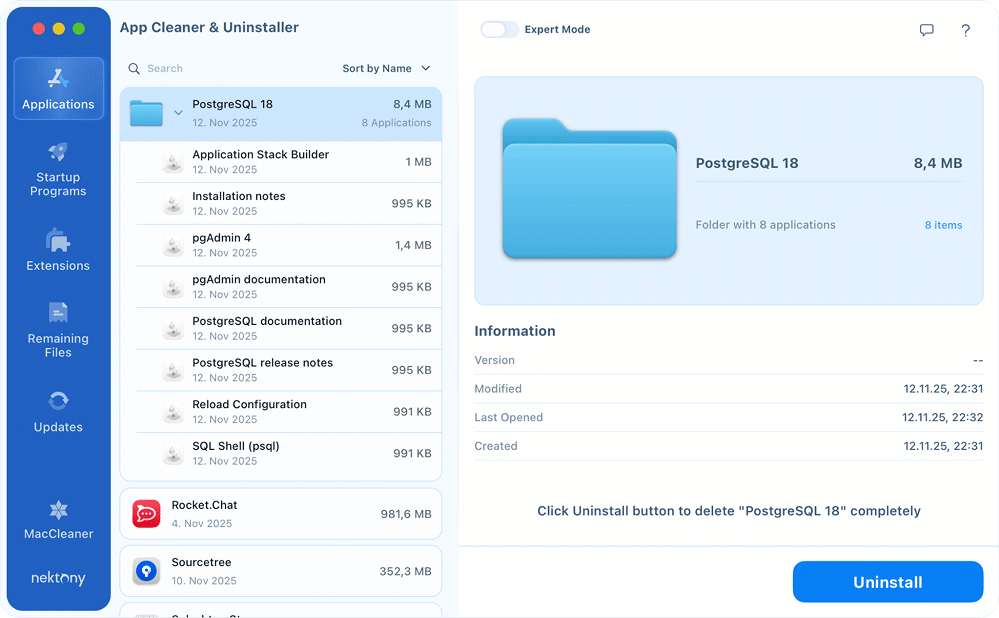Screen dimensions: 999x618
Task: Open the Startup Programs section
Action: 58,169
